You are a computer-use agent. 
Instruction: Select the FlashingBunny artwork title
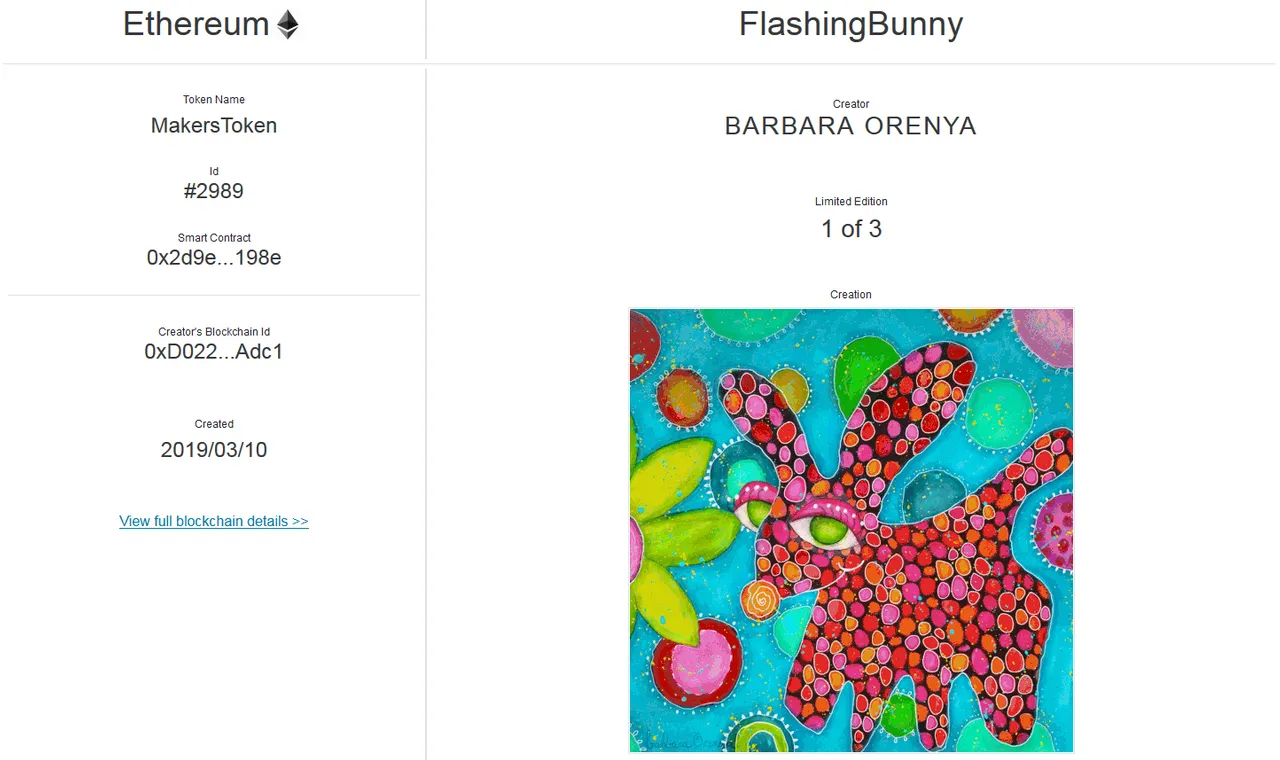(851, 24)
